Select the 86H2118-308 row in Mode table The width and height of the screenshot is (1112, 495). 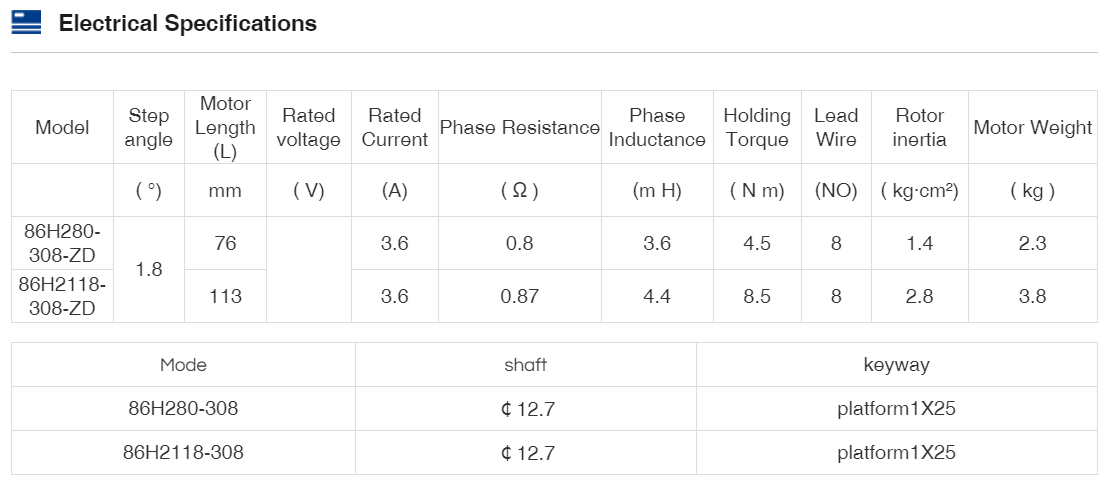[x=183, y=453]
